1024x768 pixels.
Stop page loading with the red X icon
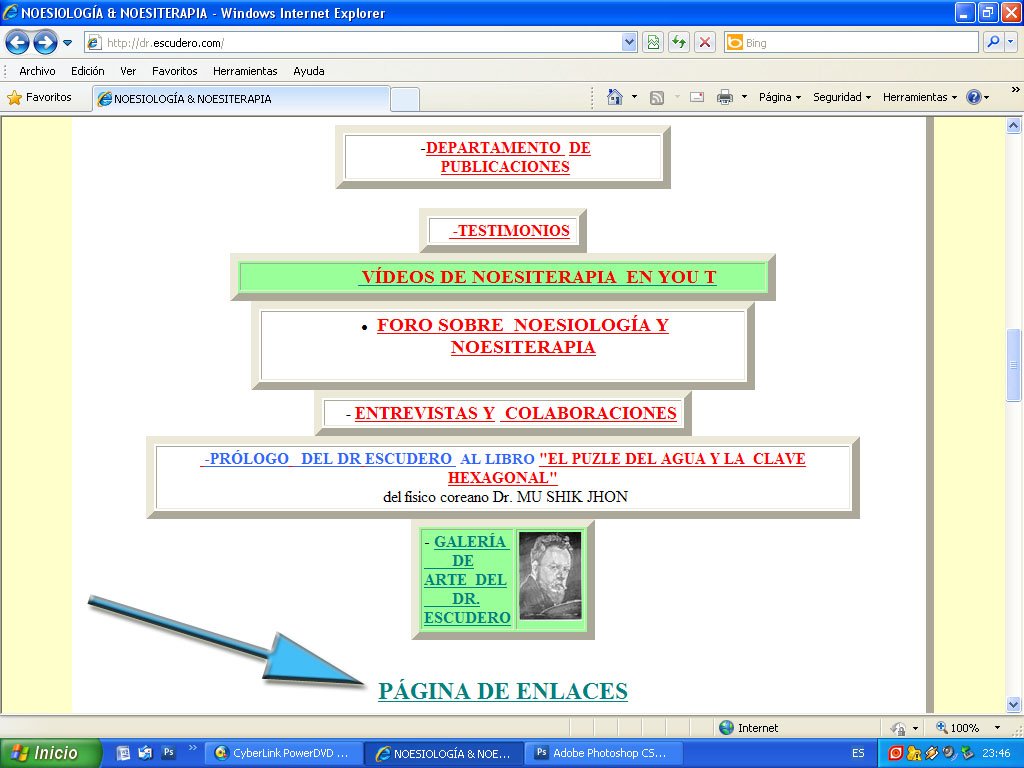click(x=705, y=42)
